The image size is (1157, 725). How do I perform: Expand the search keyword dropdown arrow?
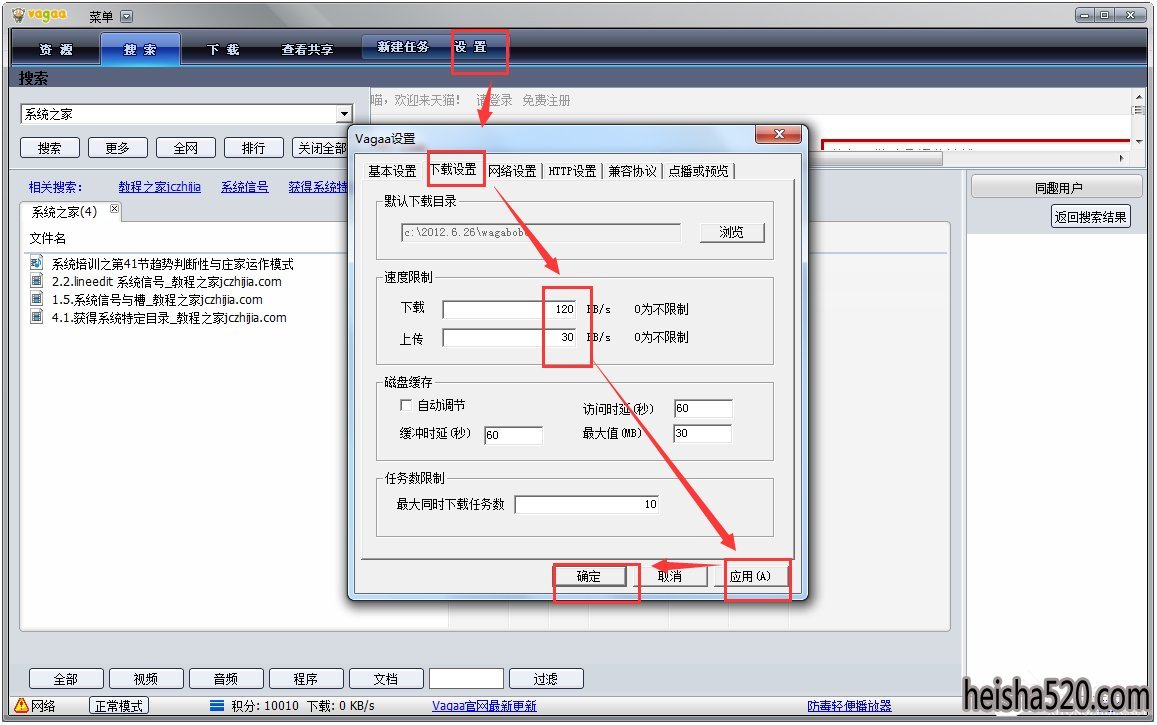pyautogui.click(x=344, y=114)
